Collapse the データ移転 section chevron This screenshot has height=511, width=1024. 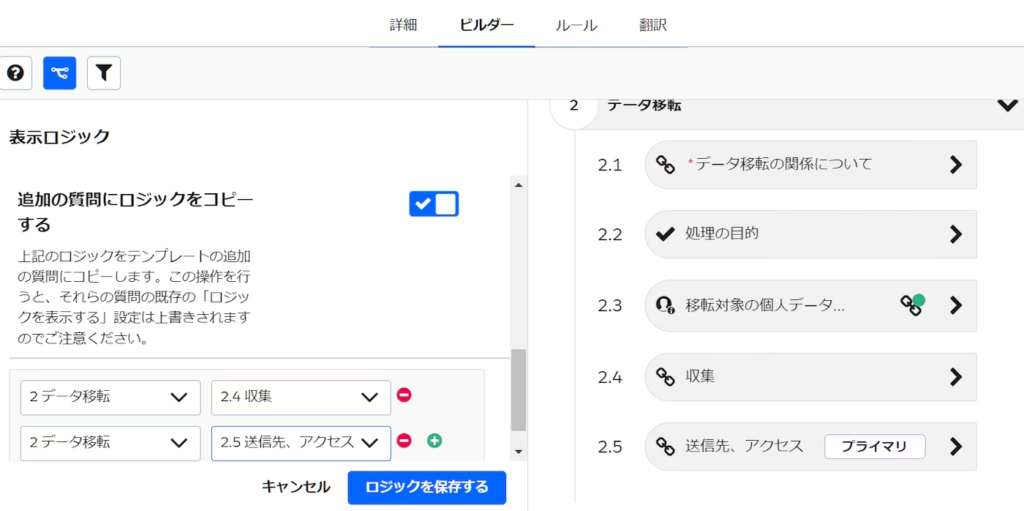tap(1007, 105)
